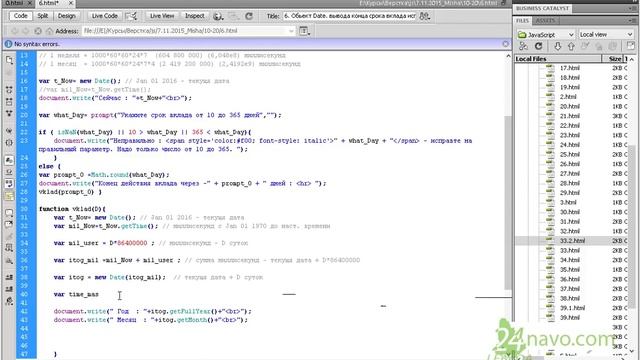Click the Get files down-arrow icon
Viewport: 640px width, 360px height.
point(558,46)
